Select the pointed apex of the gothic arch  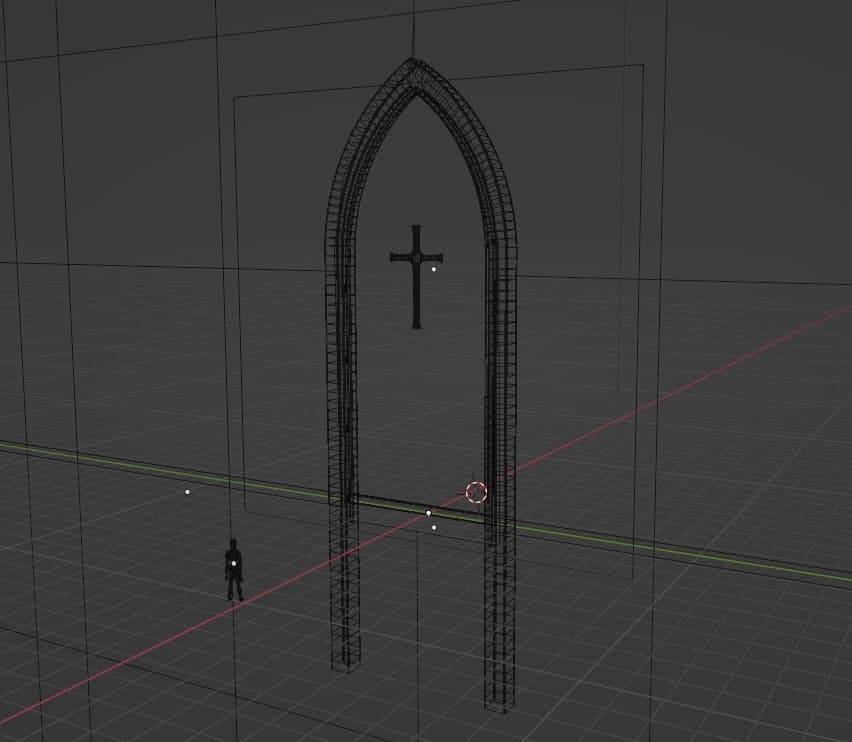pos(412,66)
